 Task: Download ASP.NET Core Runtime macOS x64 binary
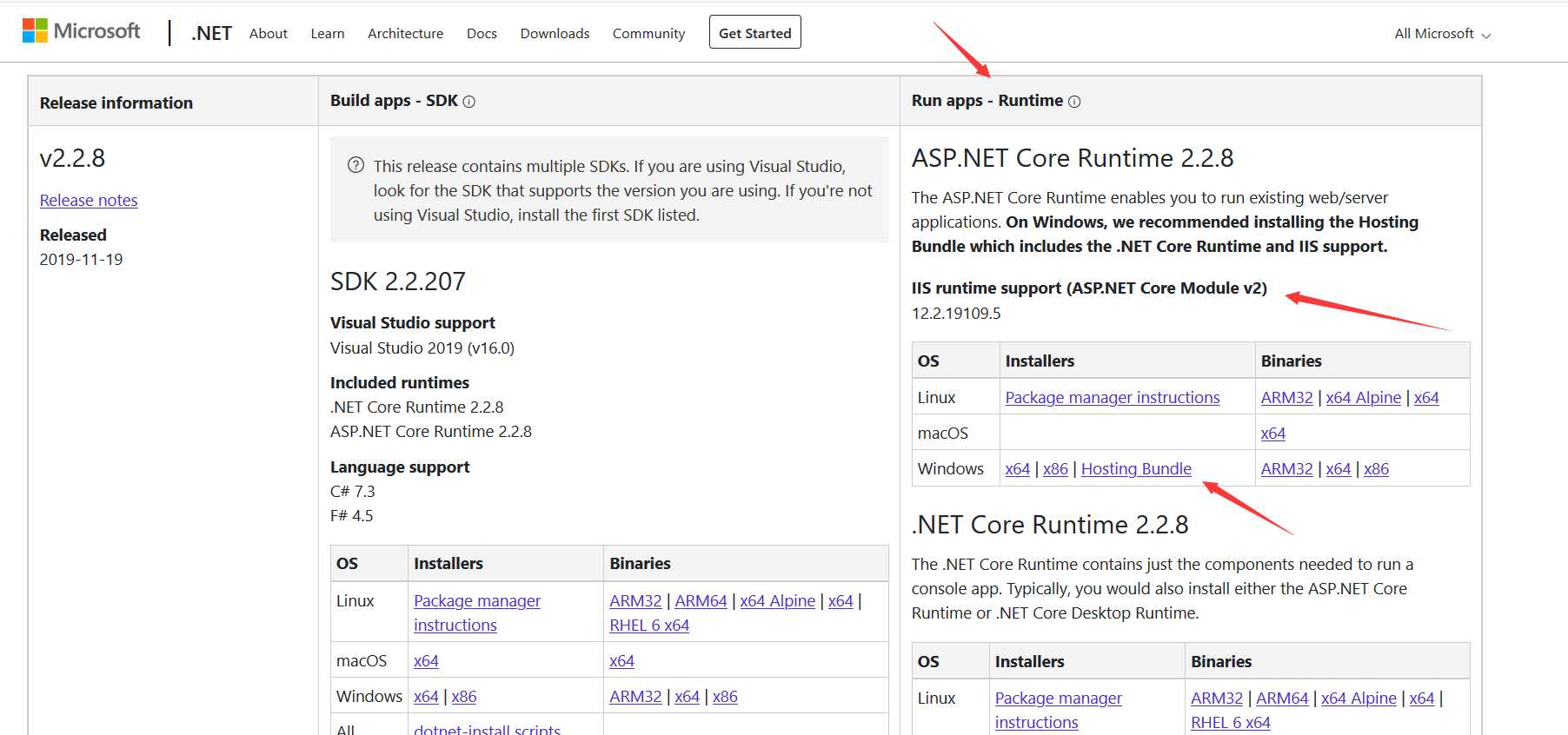coord(1273,433)
